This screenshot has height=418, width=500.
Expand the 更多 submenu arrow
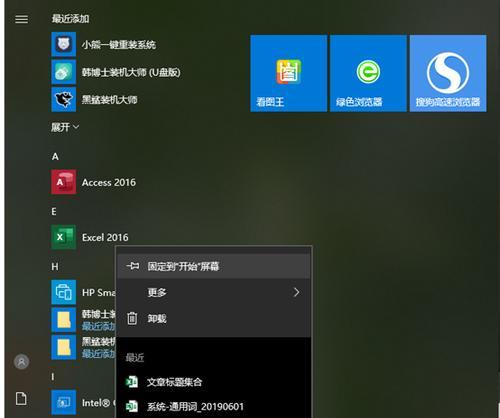tap(296, 292)
